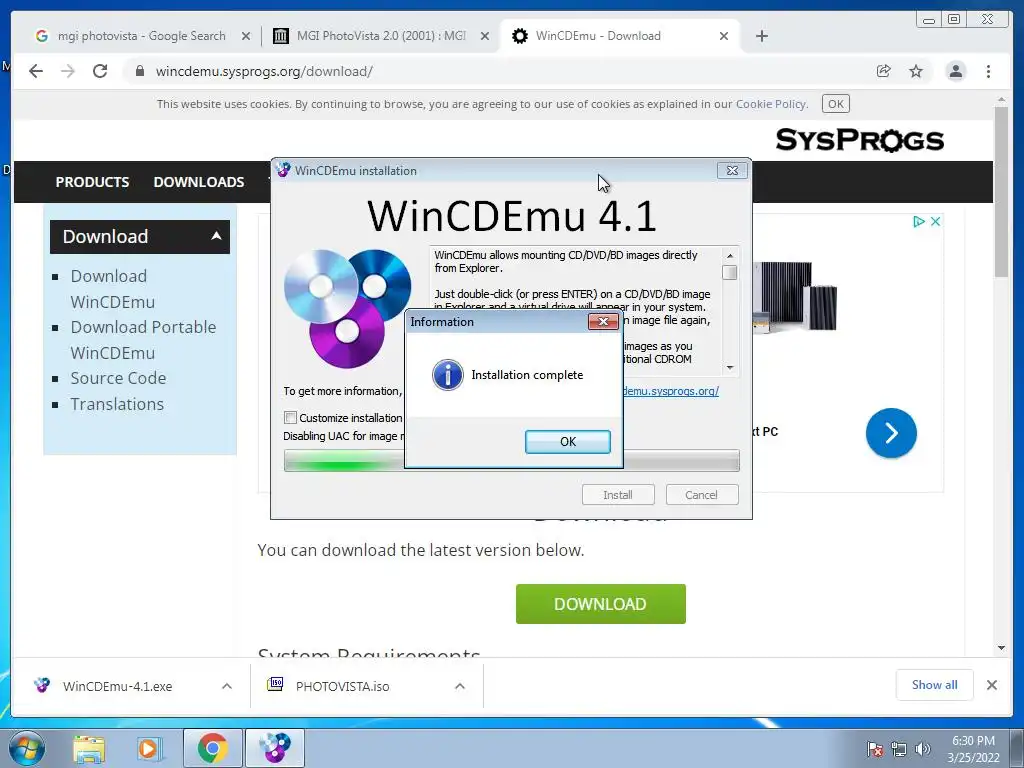Image resolution: width=1024 pixels, height=768 pixels.
Task: Open Windows Media Player from the taskbar
Action: (148, 748)
